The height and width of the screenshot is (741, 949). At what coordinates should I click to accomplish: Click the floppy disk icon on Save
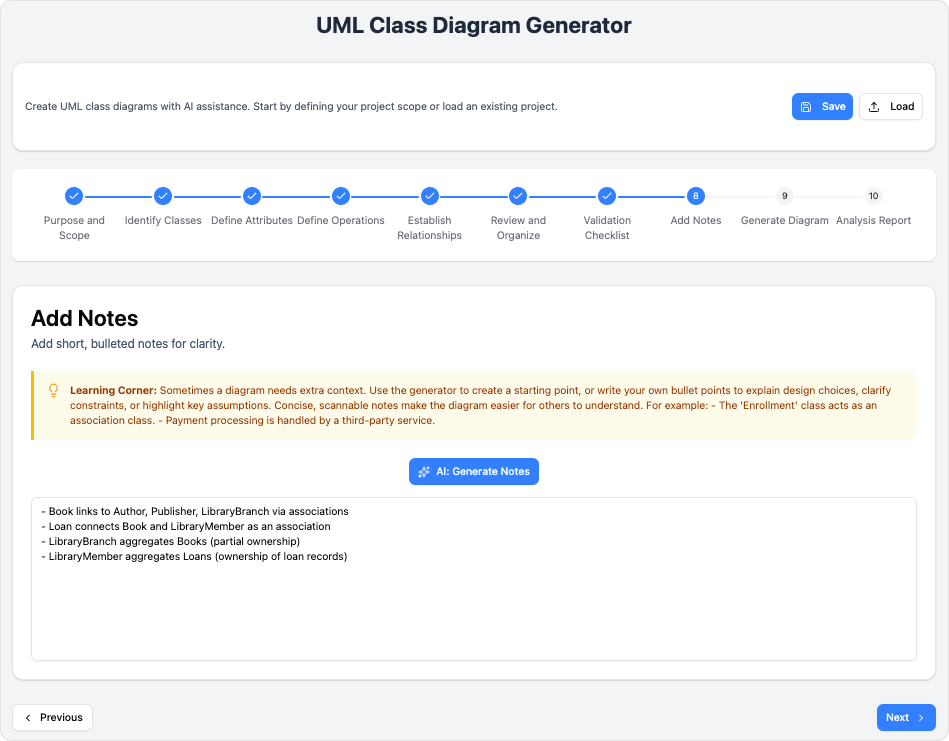point(805,106)
